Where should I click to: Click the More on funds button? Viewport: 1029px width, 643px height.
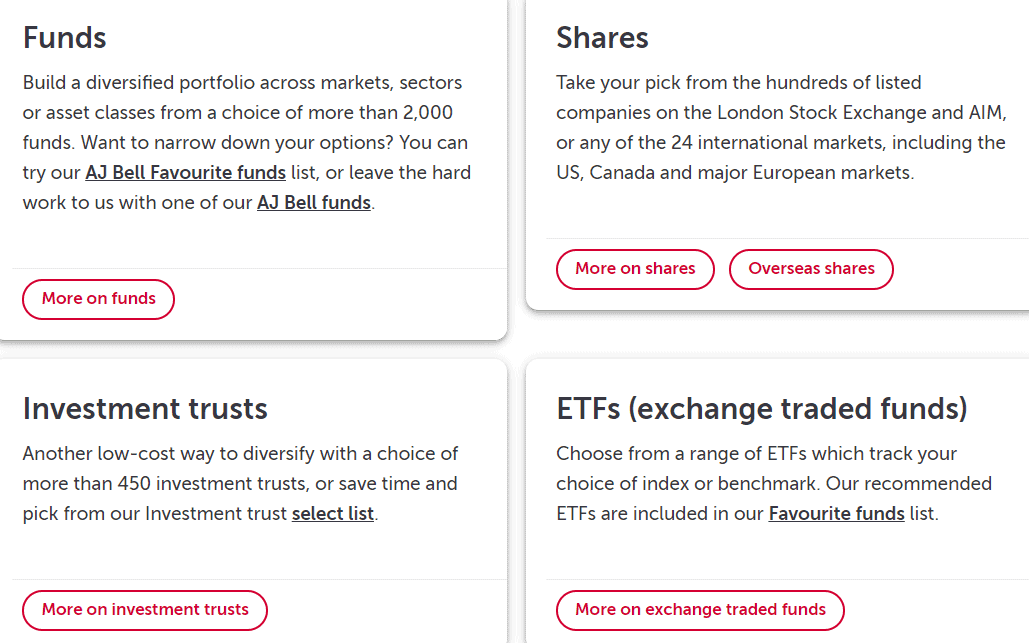point(98,299)
